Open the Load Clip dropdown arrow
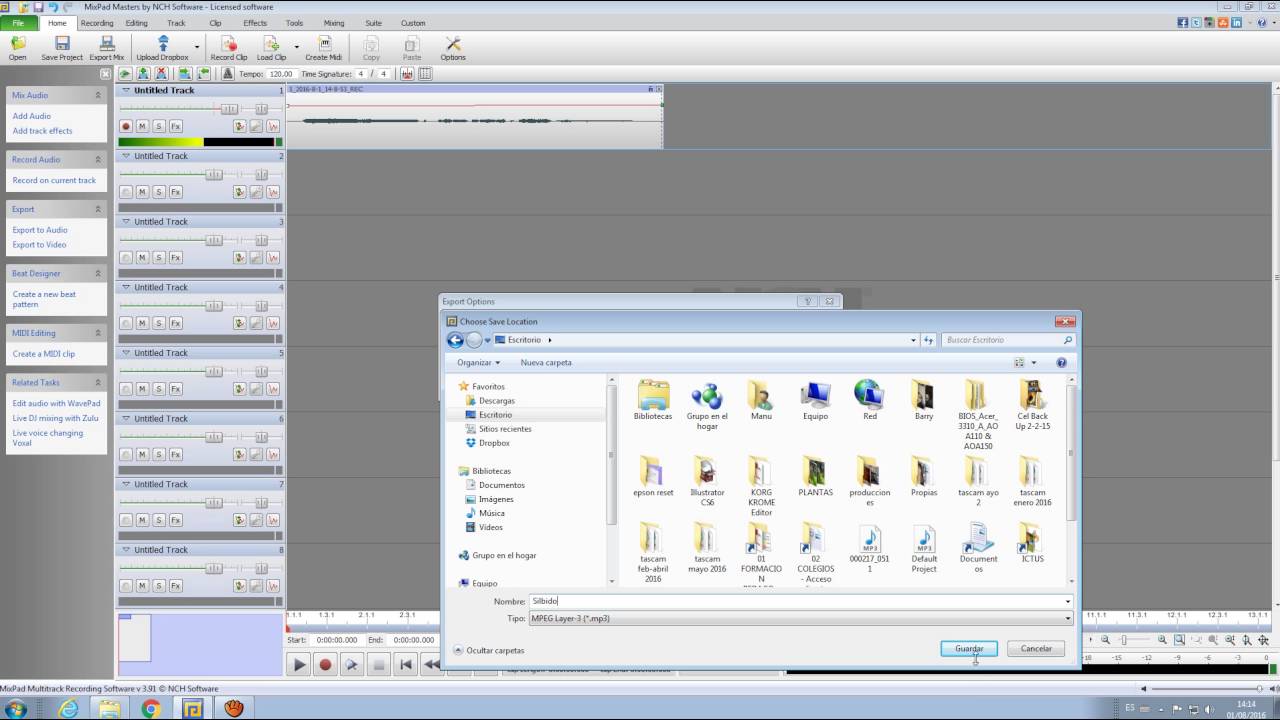 297,46
